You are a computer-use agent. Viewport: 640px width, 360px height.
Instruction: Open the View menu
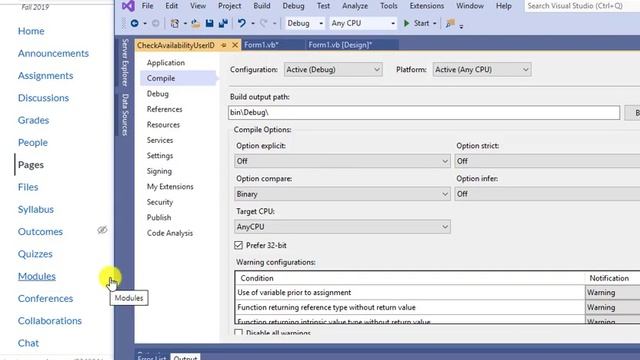198,6
